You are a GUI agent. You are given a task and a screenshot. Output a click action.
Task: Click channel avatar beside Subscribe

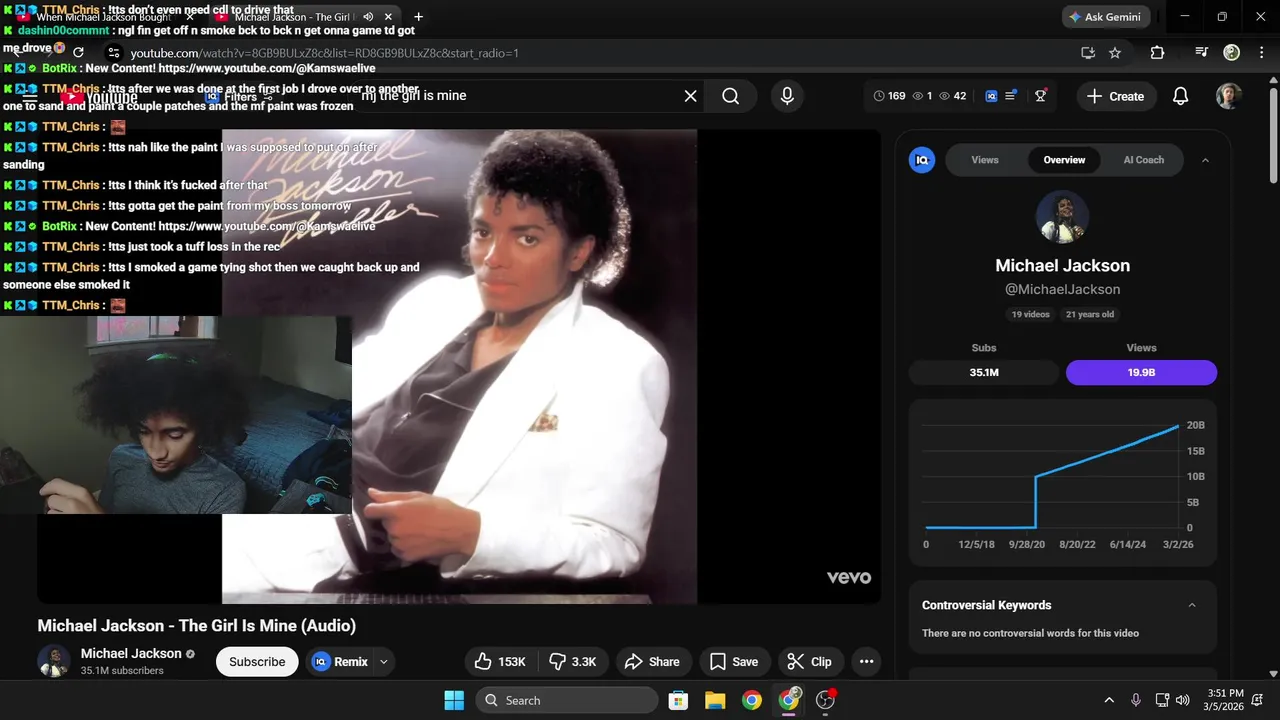(x=53, y=661)
